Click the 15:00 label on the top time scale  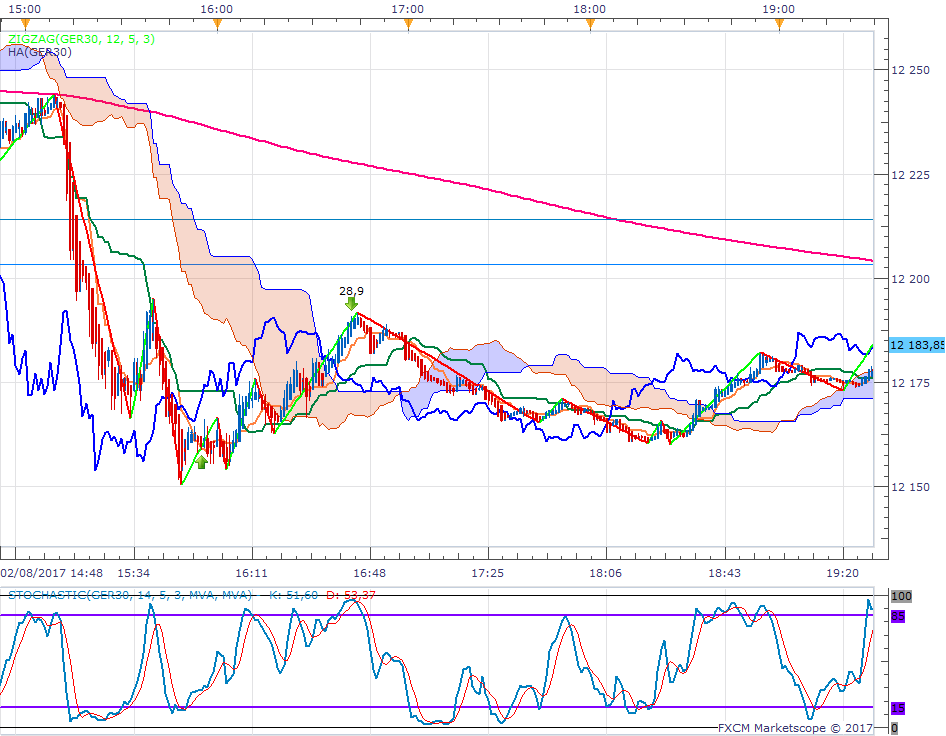[25, 9]
